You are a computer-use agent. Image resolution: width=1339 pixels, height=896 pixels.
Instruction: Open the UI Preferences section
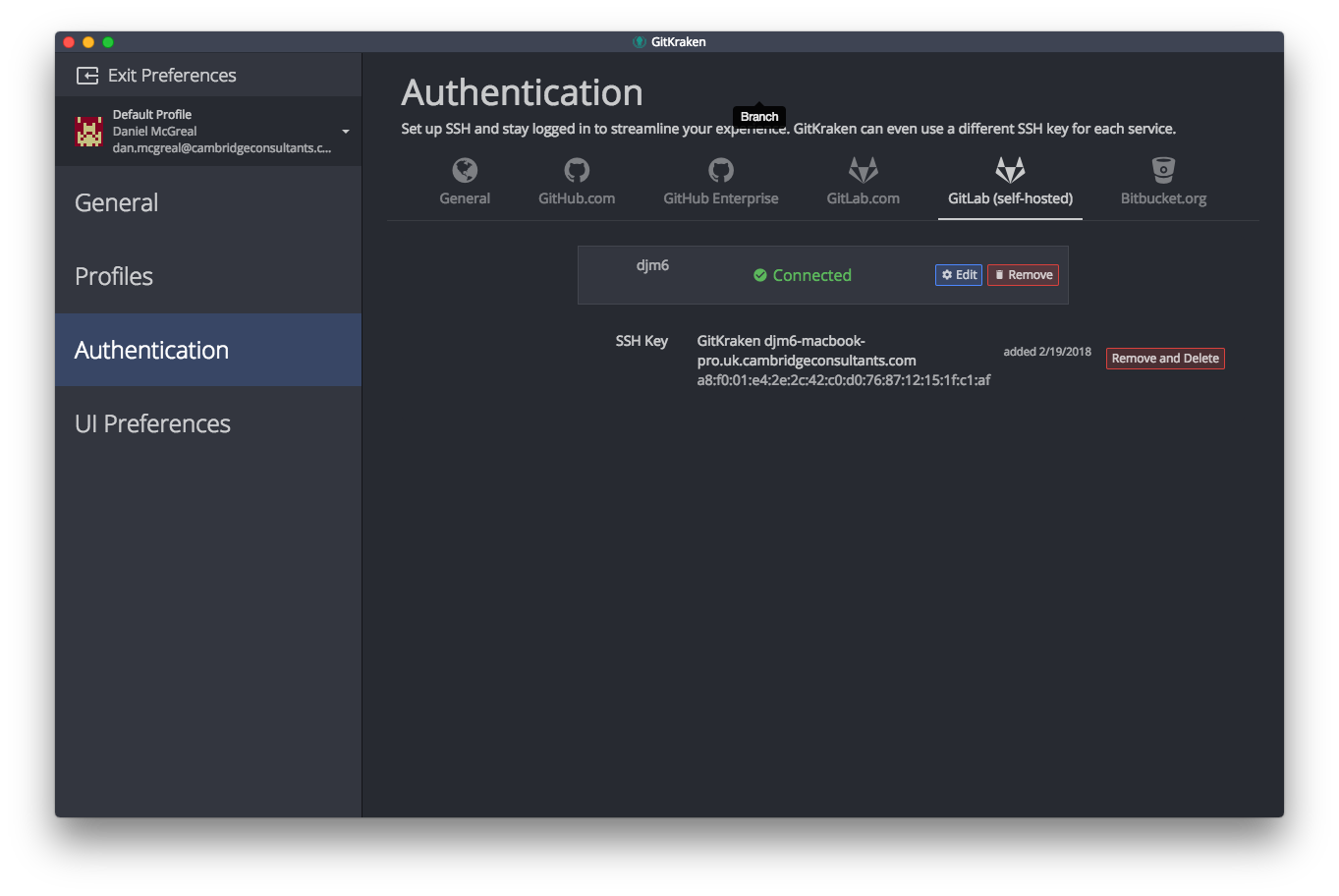point(208,423)
